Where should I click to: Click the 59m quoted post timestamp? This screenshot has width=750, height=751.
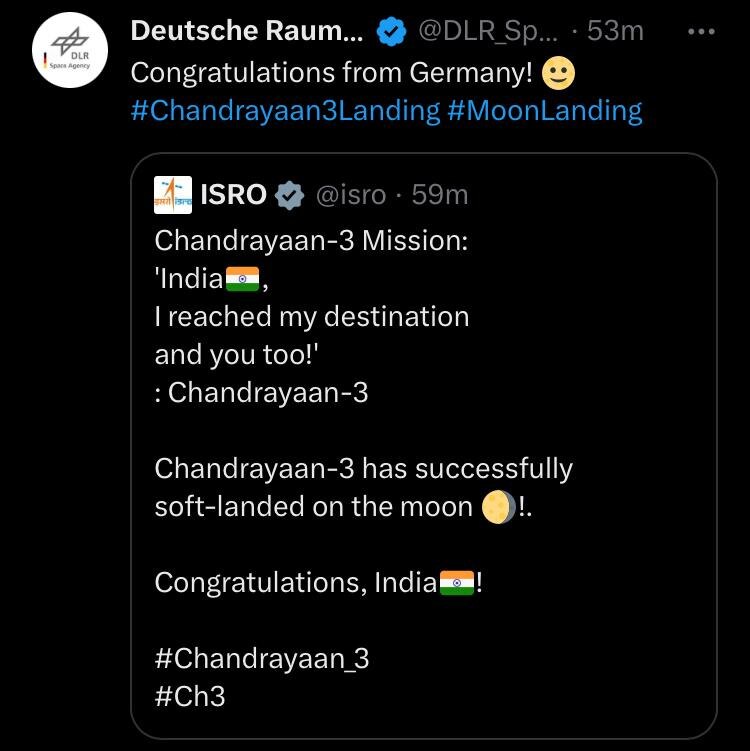(440, 194)
